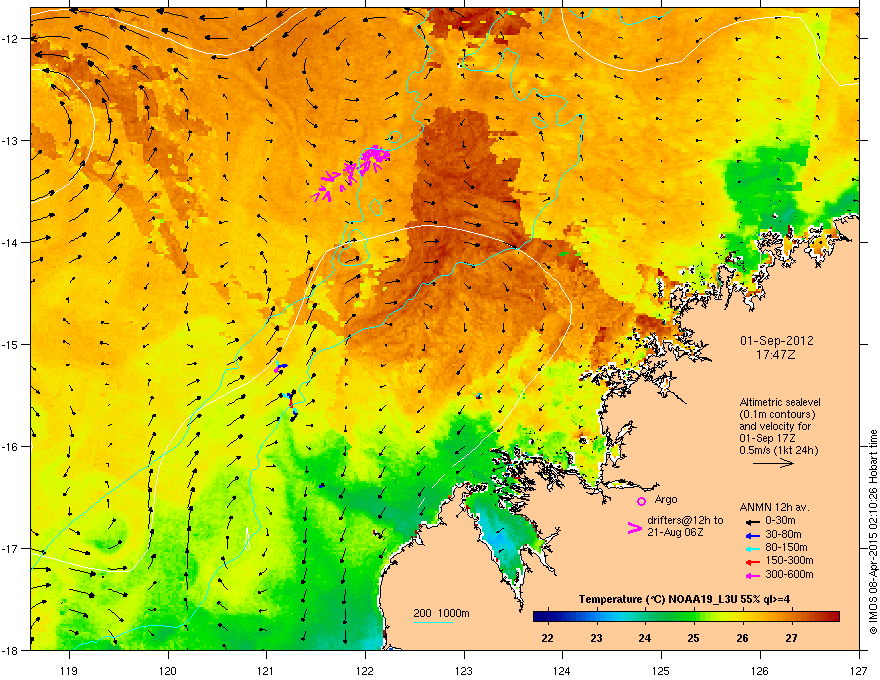Click the 'ANMN 12h av.' heading
Image resolution: width=880 pixels, height=680 pixels.
tap(774, 507)
